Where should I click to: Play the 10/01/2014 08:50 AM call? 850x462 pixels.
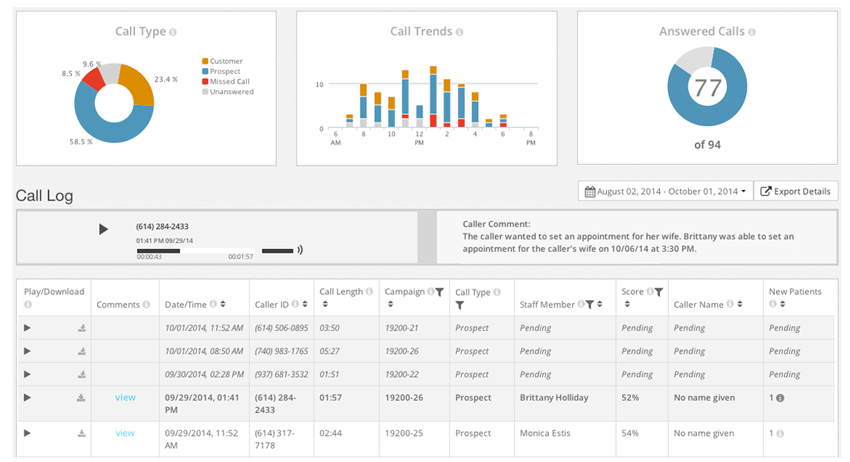pyautogui.click(x=27, y=351)
